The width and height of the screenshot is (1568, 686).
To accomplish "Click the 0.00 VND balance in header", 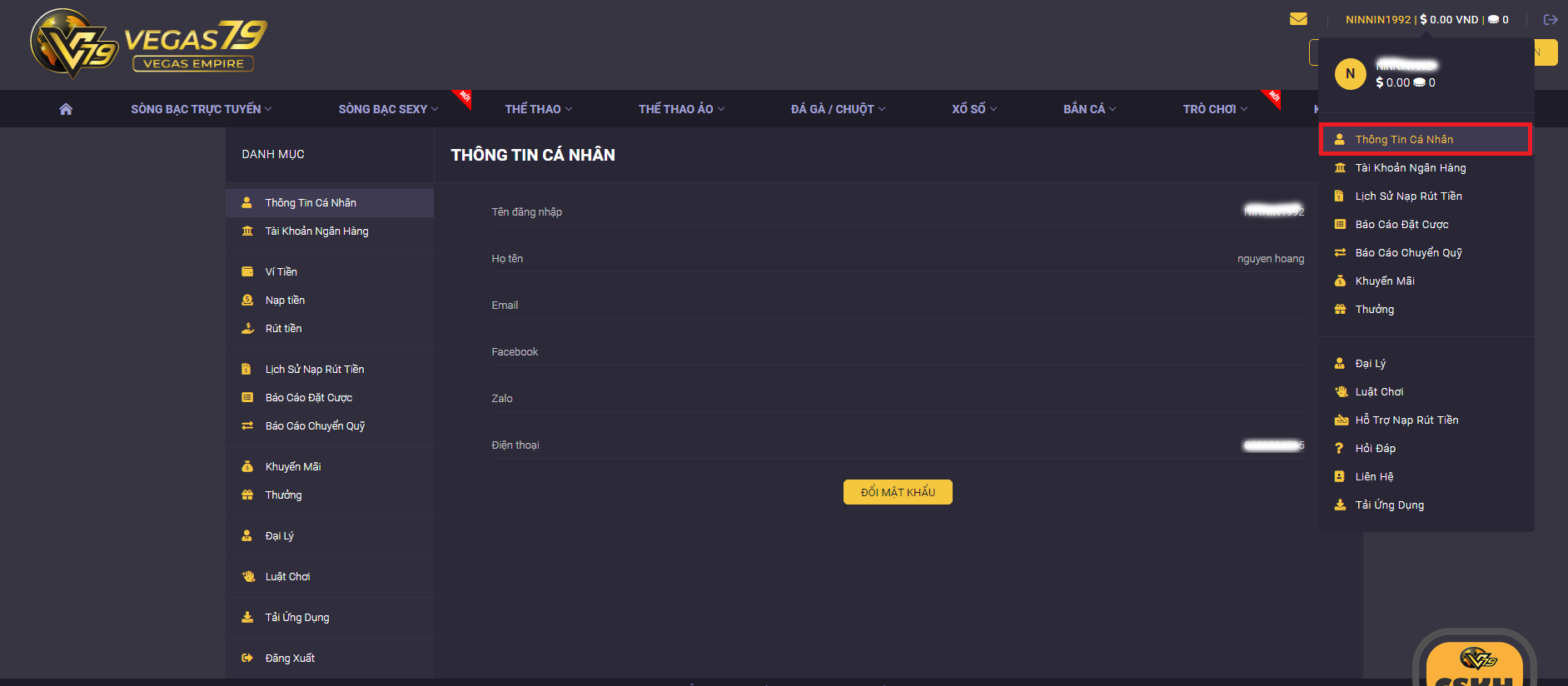I will 1449,19.
